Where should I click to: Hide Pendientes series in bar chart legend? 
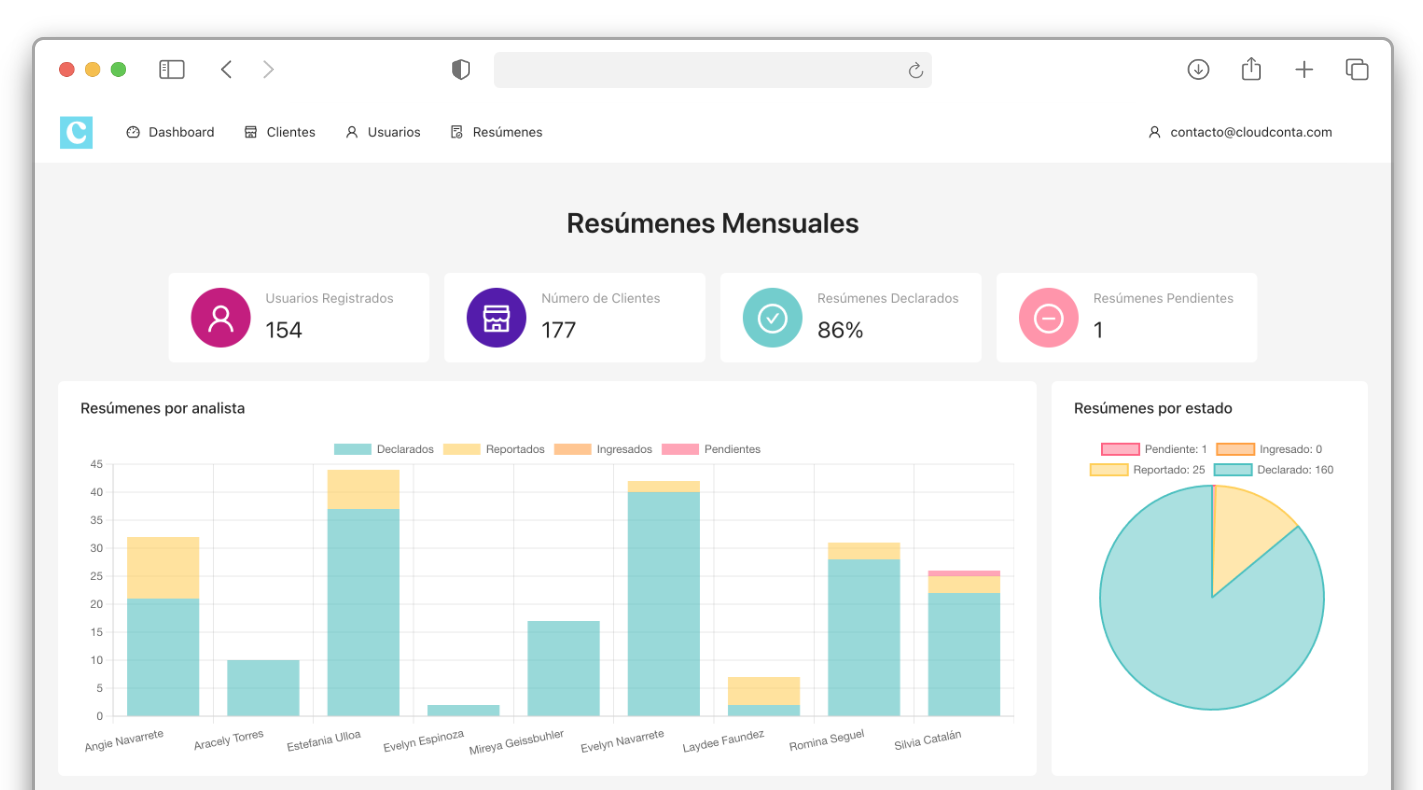coord(711,450)
